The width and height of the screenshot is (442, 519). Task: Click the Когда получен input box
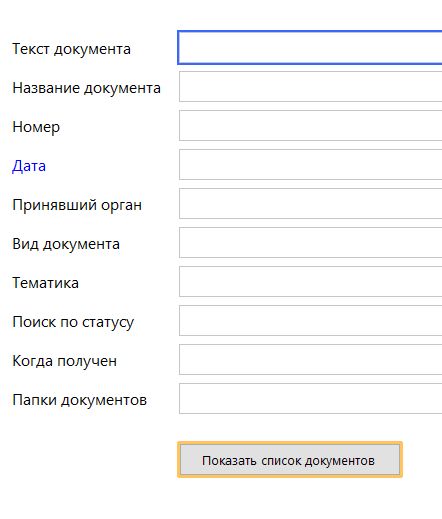[311, 360]
